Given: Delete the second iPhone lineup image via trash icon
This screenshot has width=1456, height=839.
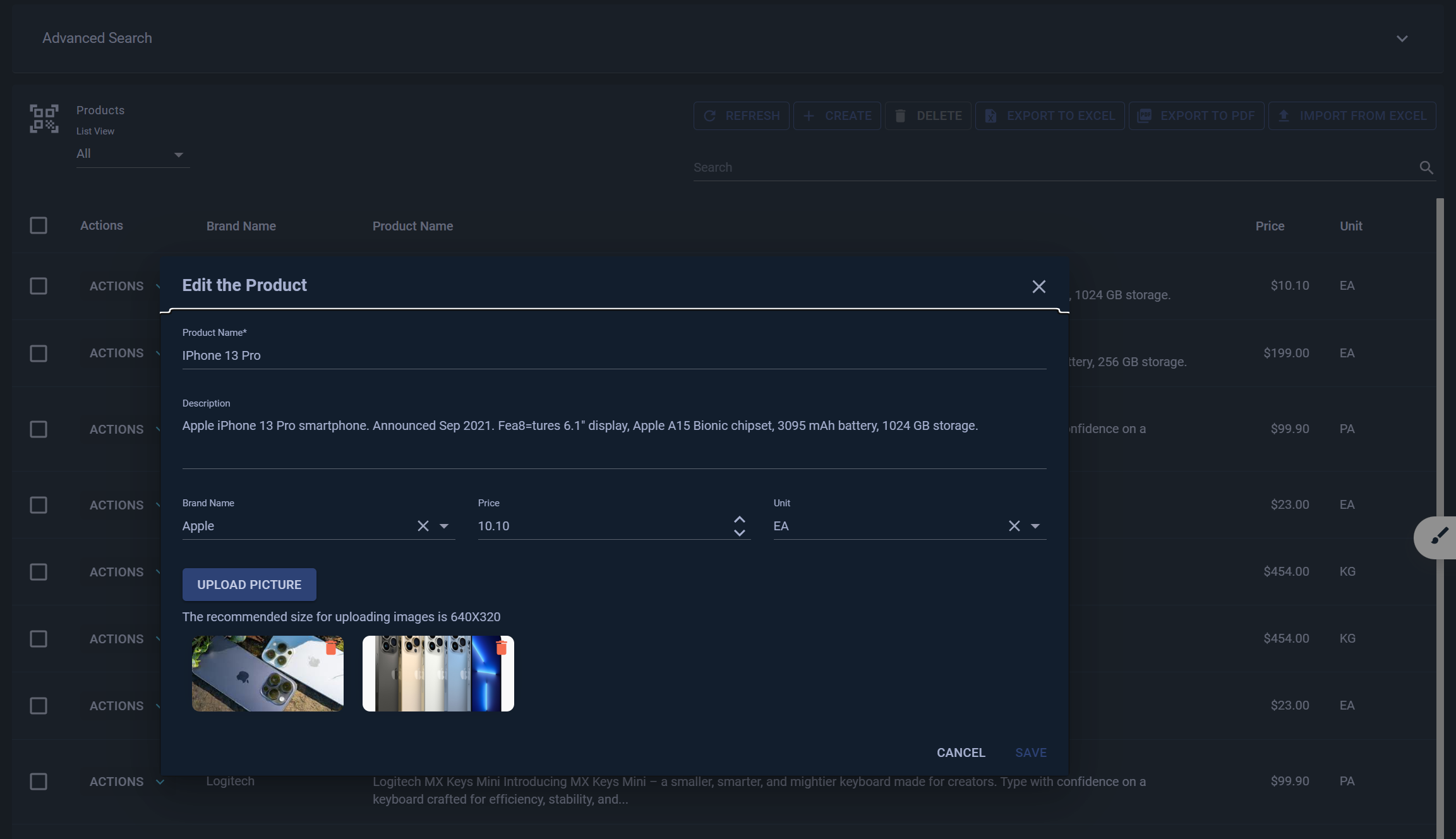Looking at the screenshot, I should [x=501, y=648].
